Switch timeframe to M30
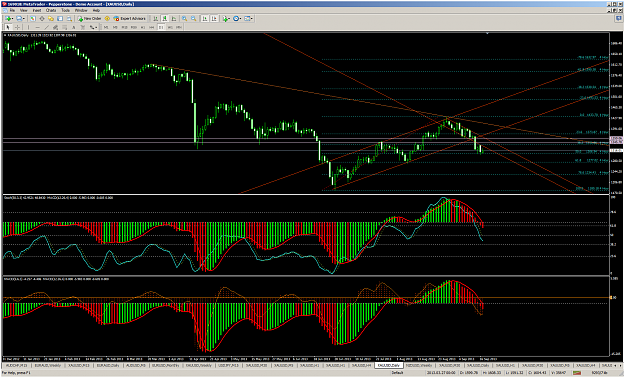 [134, 27]
